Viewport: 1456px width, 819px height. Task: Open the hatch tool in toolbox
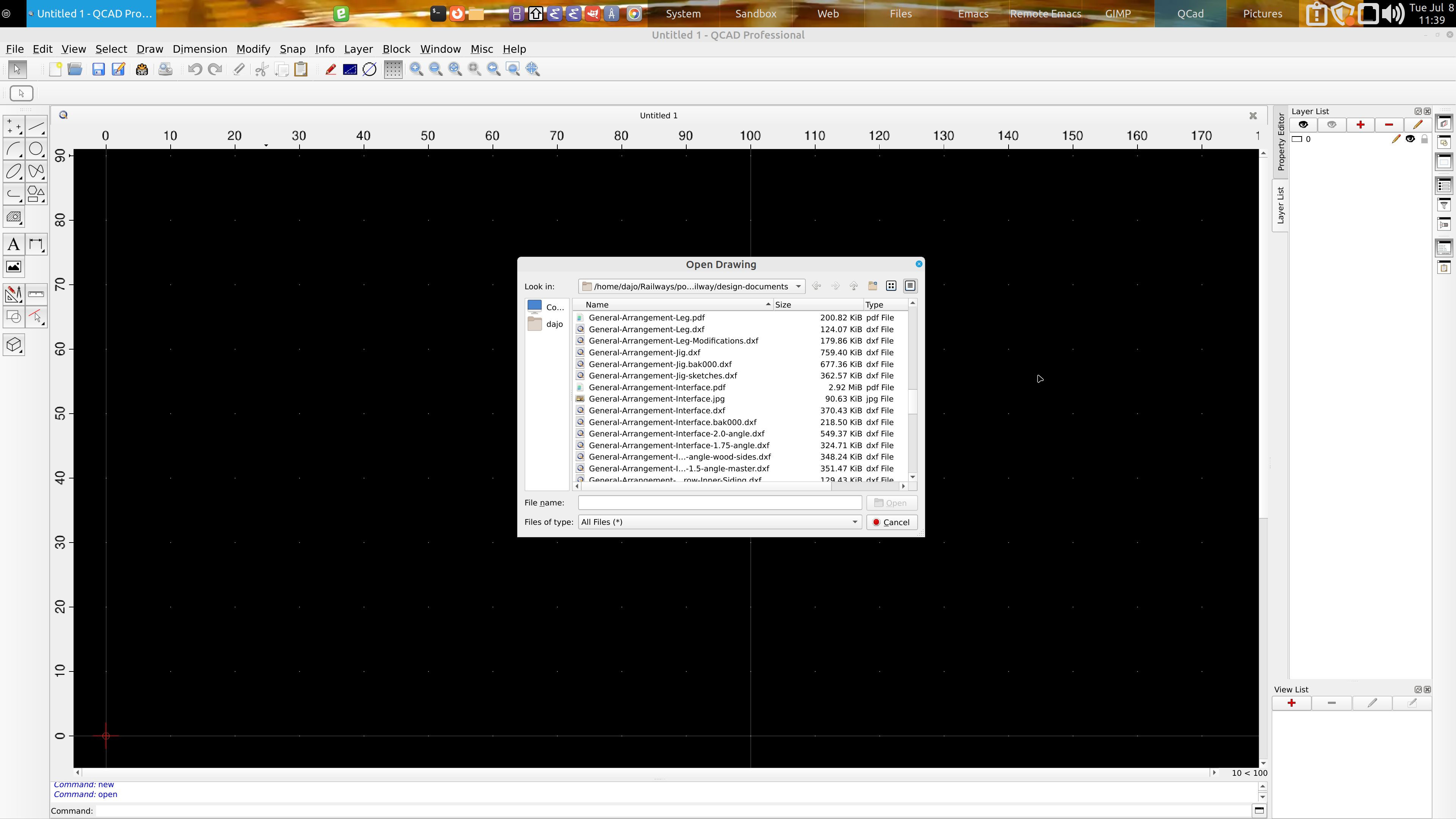point(14,217)
